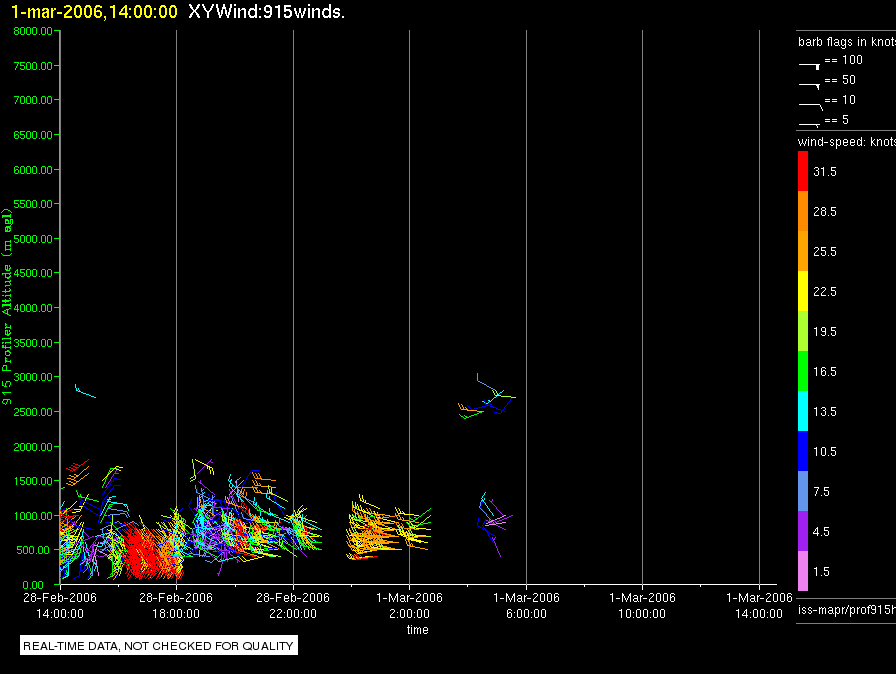Click the real-time data quality notice
Image resolution: width=896 pixels, height=674 pixels.
point(158,645)
